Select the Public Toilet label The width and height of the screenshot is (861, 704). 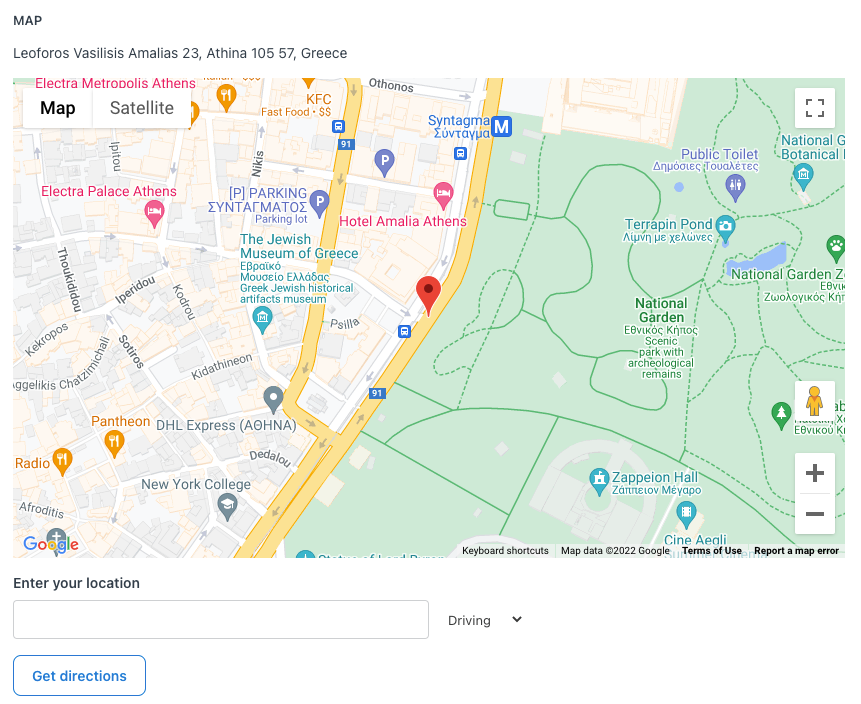[719, 154]
